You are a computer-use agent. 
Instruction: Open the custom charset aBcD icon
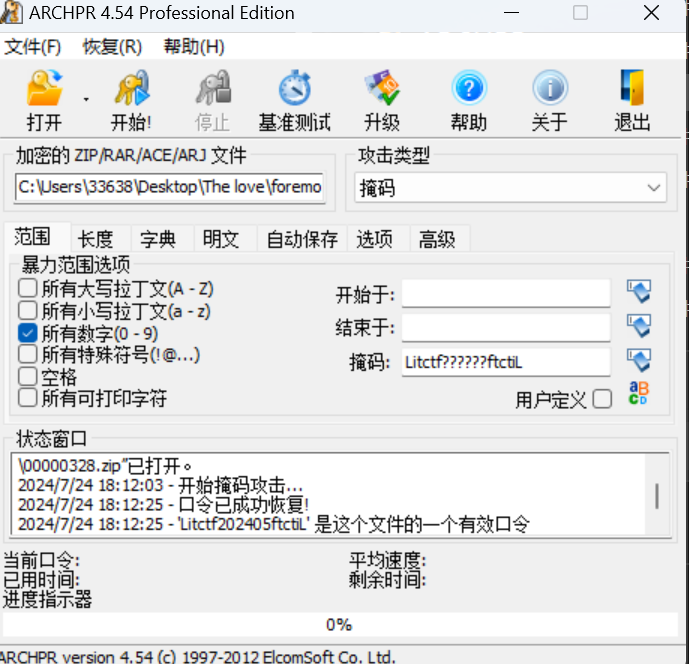638,392
